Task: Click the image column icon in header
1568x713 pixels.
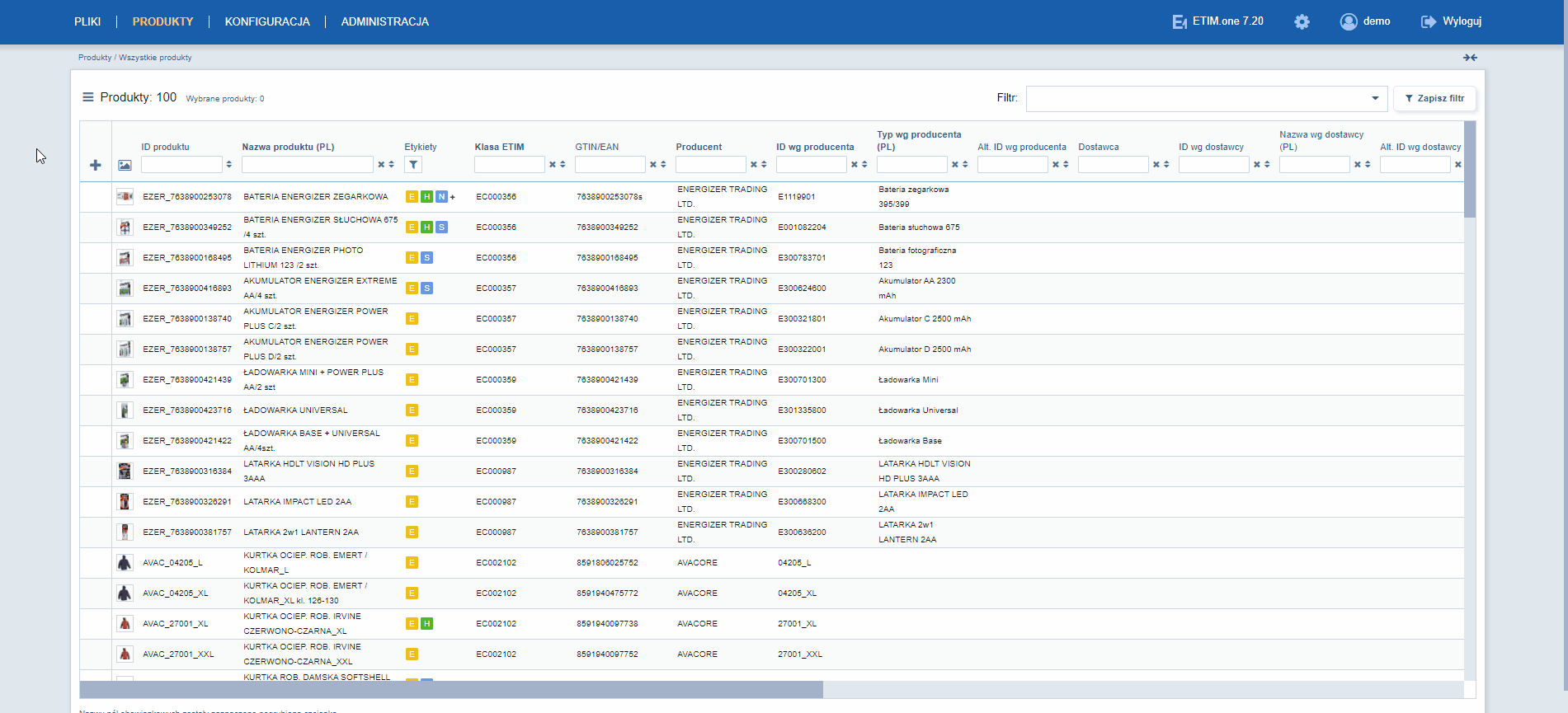Action: click(x=125, y=165)
